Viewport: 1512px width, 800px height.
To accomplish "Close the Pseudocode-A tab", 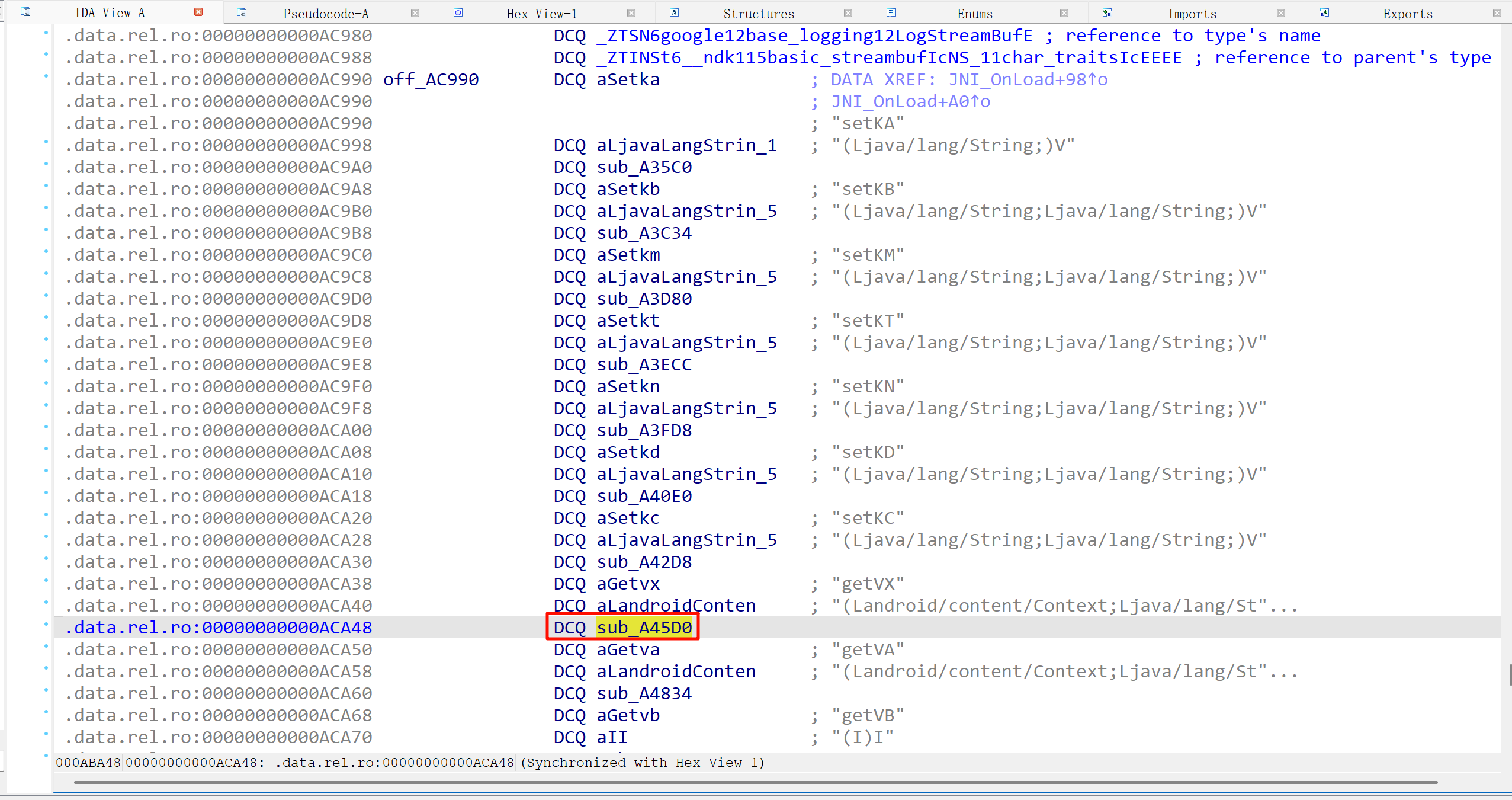I will (x=415, y=12).
